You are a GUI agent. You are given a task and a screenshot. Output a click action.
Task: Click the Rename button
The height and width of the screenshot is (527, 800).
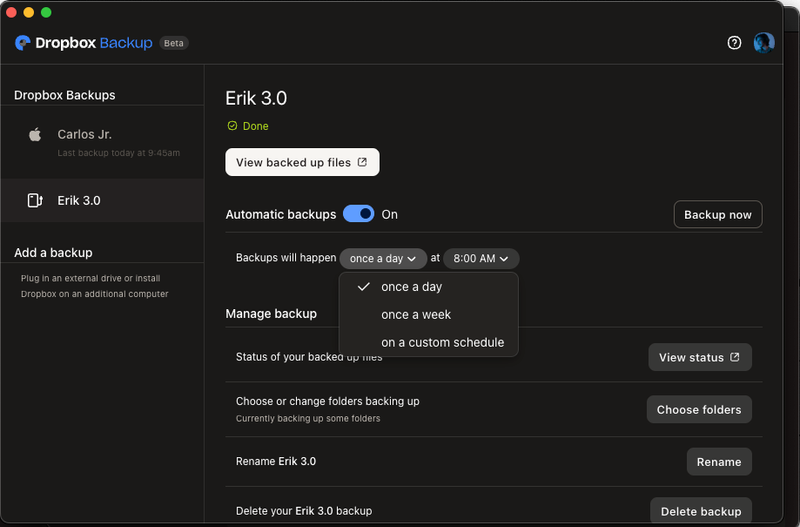pyautogui.click(x=718, y=461)
